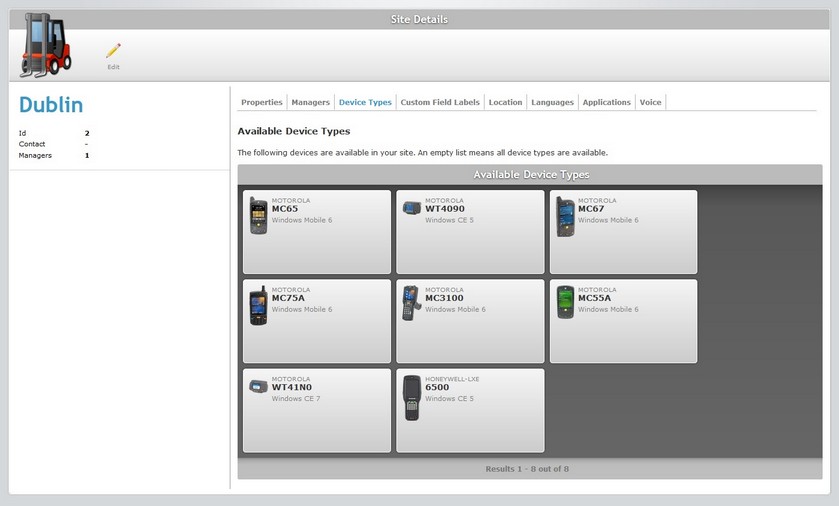Click the Available Device Types section heading
The image size is (839, 506).
(x=294, y=131)
